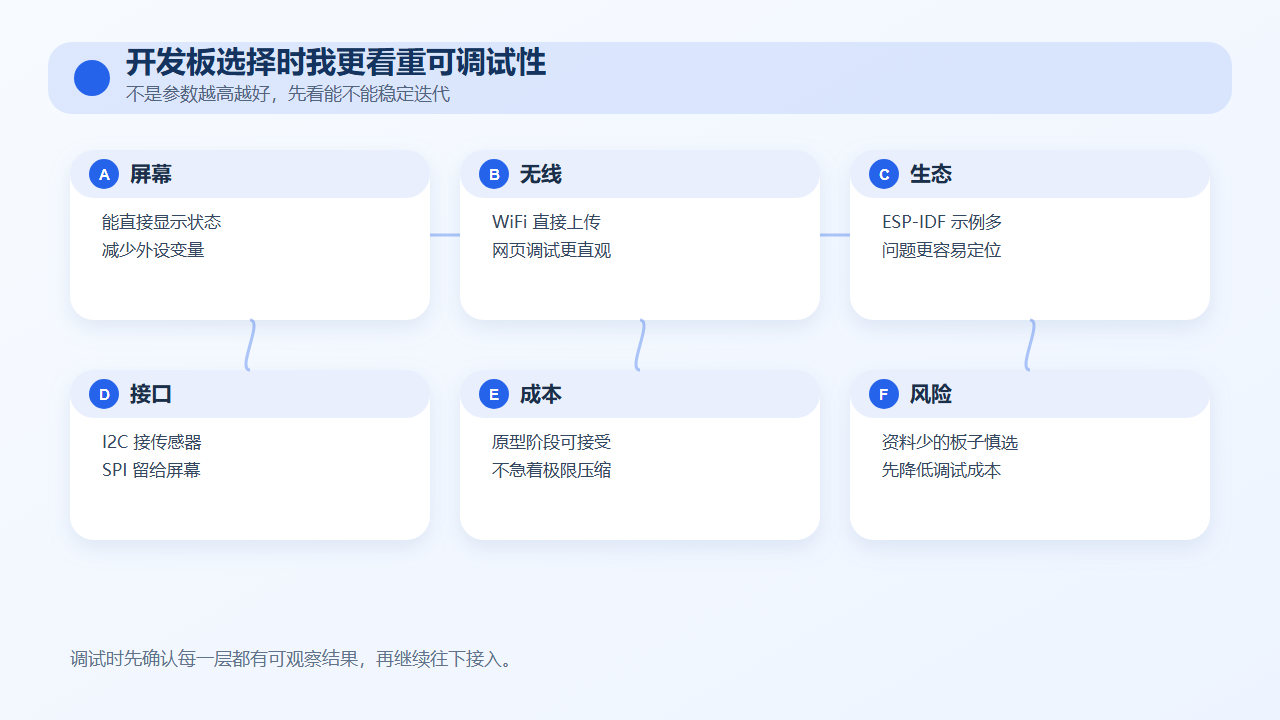Select the line 问题更容易定位
The image size is (1280, 720).
(942, 250)
